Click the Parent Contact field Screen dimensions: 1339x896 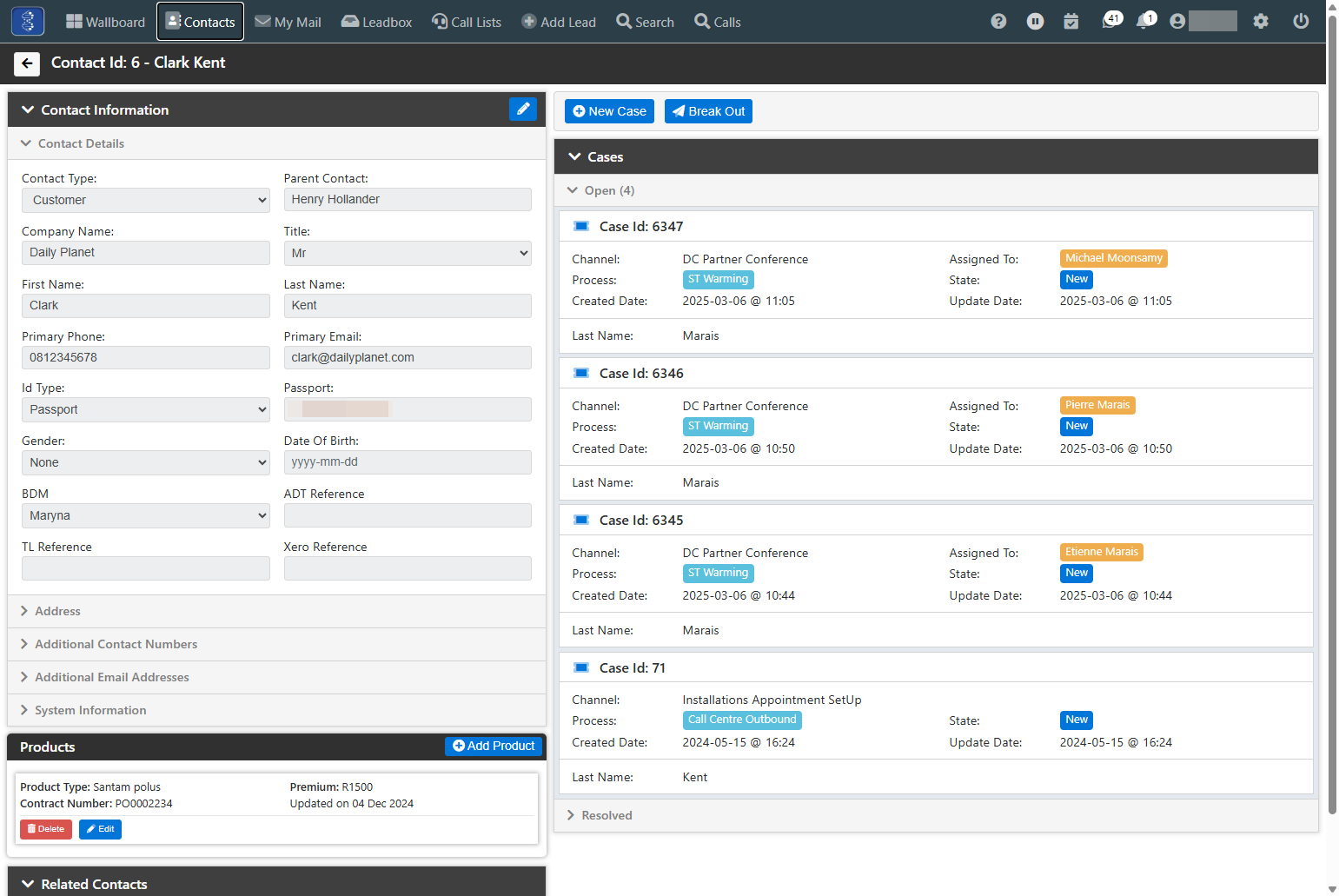click(408, 199)
